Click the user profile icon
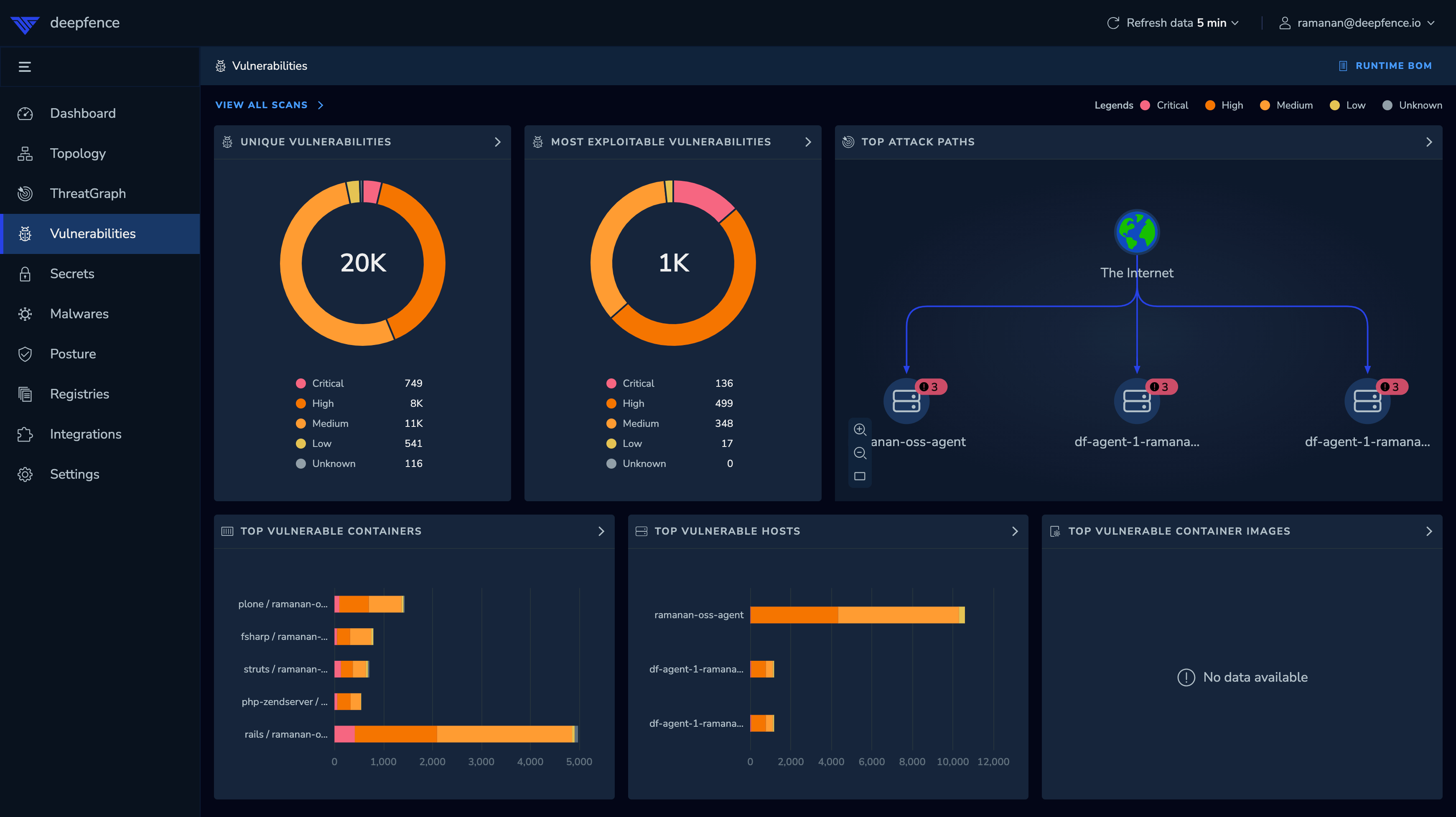The height and width of the screenshot is (817, 1456). [x=1285, y=23]
